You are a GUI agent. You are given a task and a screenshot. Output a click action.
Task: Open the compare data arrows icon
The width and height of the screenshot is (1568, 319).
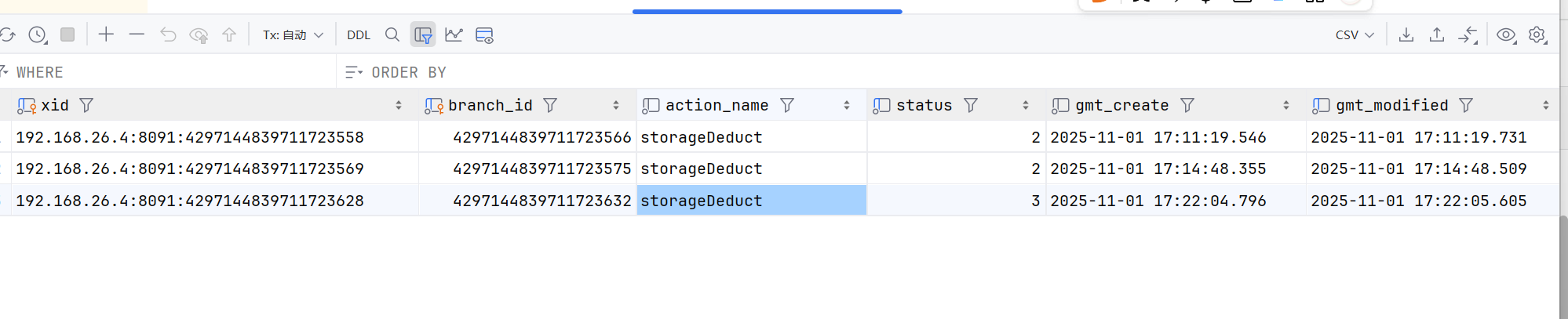click(1468, 34)
